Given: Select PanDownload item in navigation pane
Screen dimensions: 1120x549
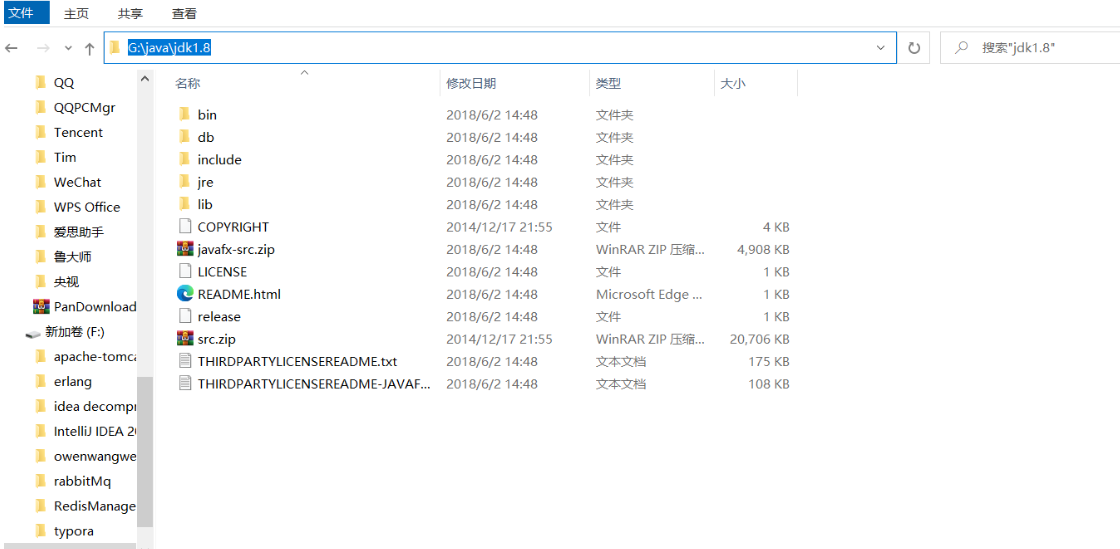Looking at the screenshot, I should [94, 307].
